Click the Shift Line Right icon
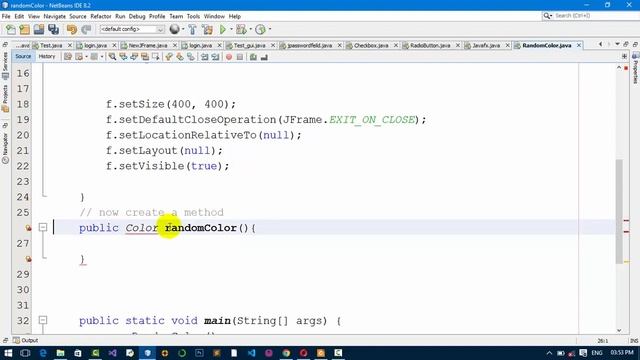 215,57
